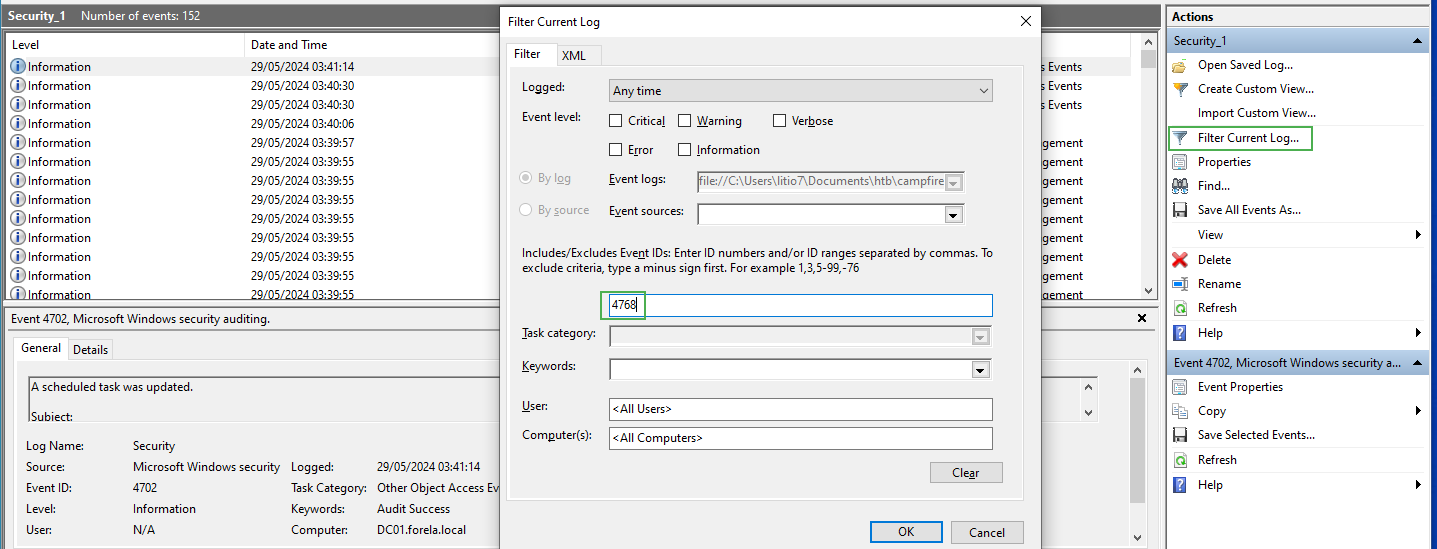
Task: Click the info icon of the 03:39:57 event
Action: pyautogui.click(x=18, y=143)
